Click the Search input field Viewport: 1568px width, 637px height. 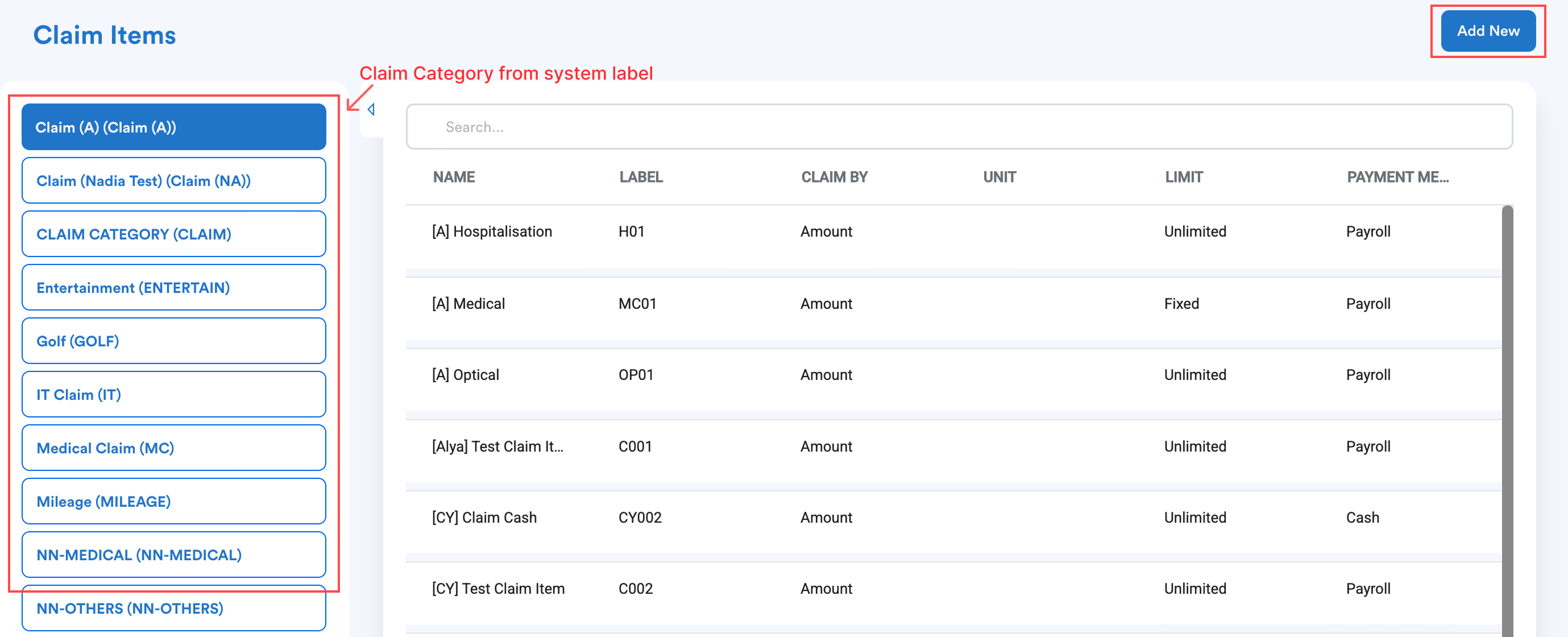(959, 127)
